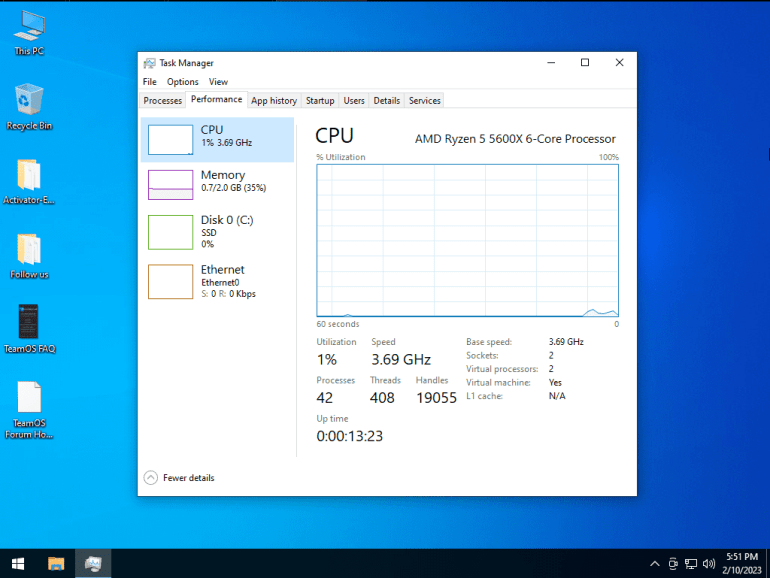Viewport: 770px width, 578px height.
Task: Open the View menu
Action: click(218, 82)
